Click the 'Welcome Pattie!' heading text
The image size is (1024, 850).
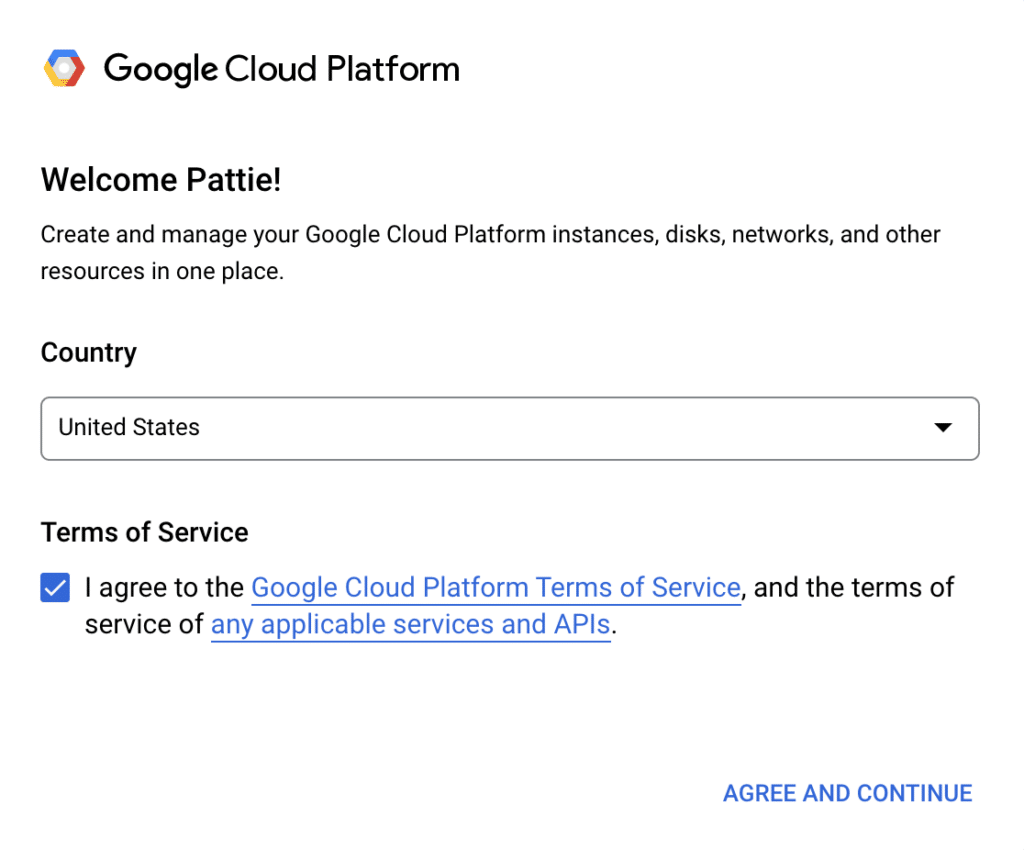(x=160, y=180)
